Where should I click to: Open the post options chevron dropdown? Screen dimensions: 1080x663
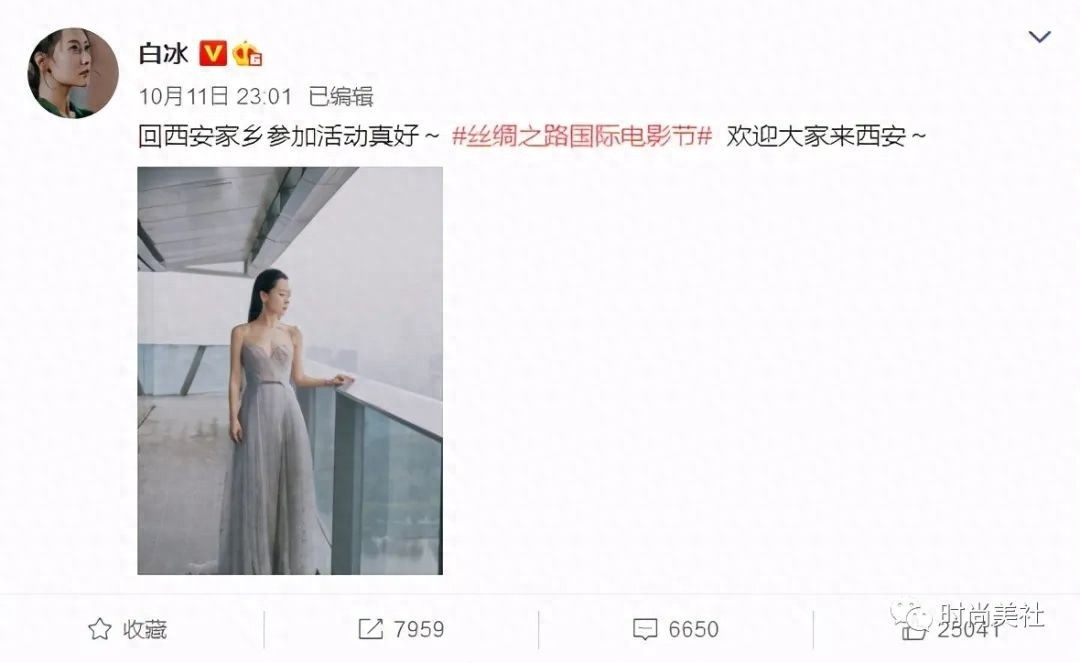[x=1039, y=36]
